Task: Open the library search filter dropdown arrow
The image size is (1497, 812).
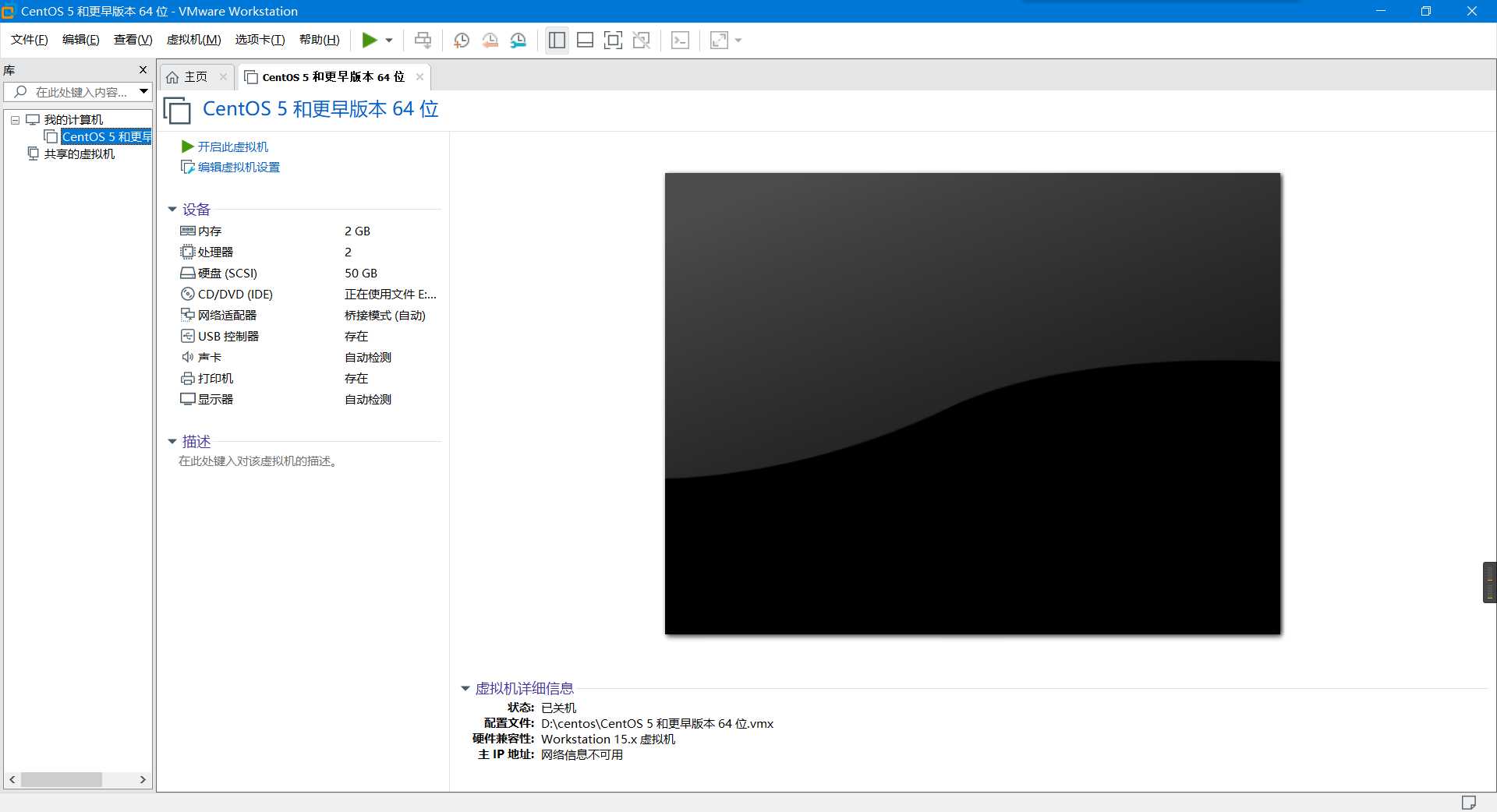Action: (x=144, y=92)
